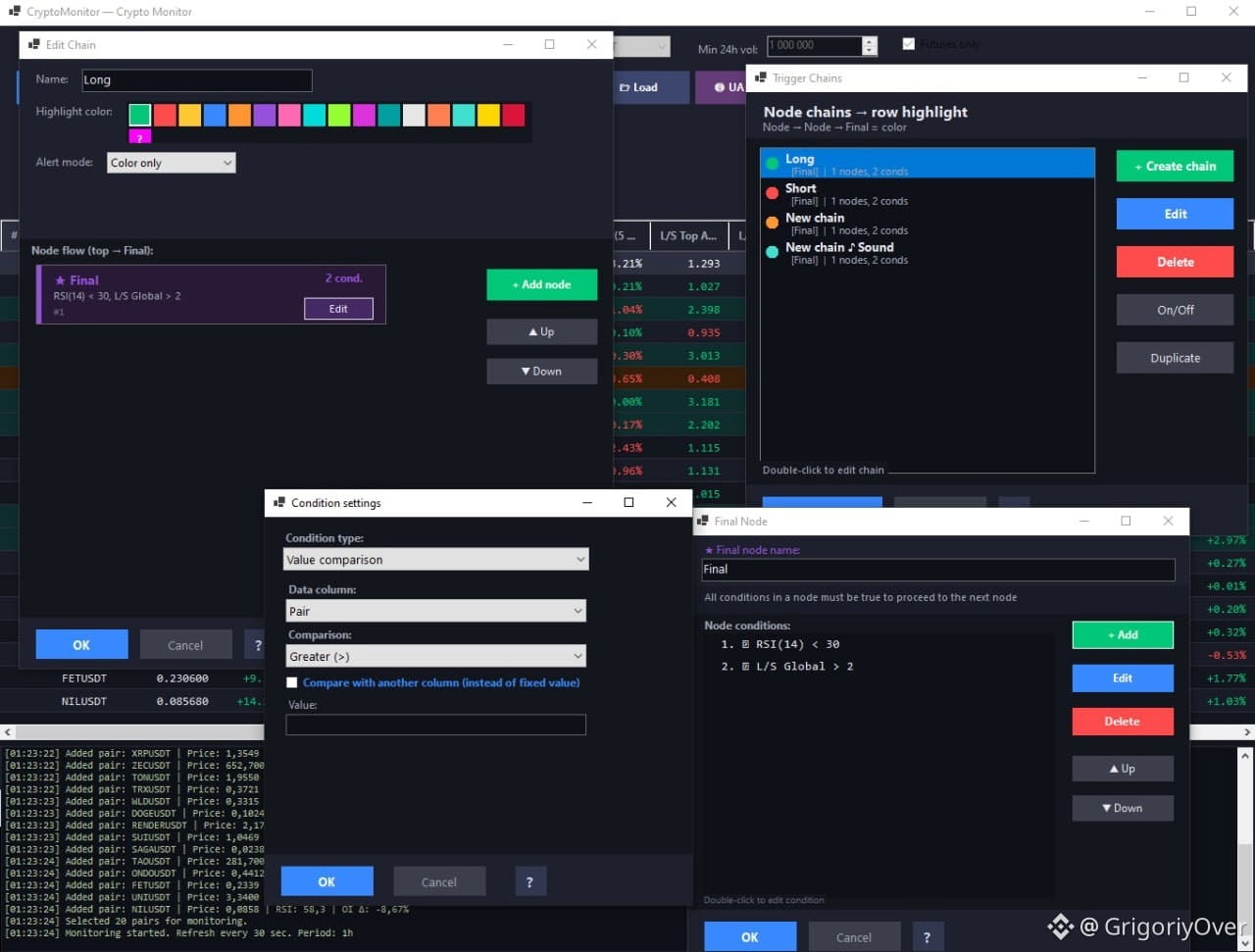Pick the purple highlight color swatch
The image size is (1255, 952).
265,116
